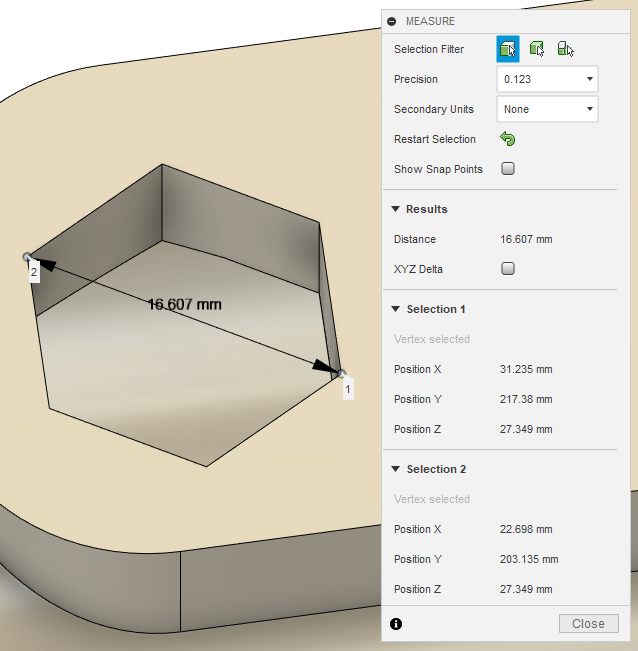
Task: Select Selection 2 Position X value 22.698 mm
Action: [526, 529]
